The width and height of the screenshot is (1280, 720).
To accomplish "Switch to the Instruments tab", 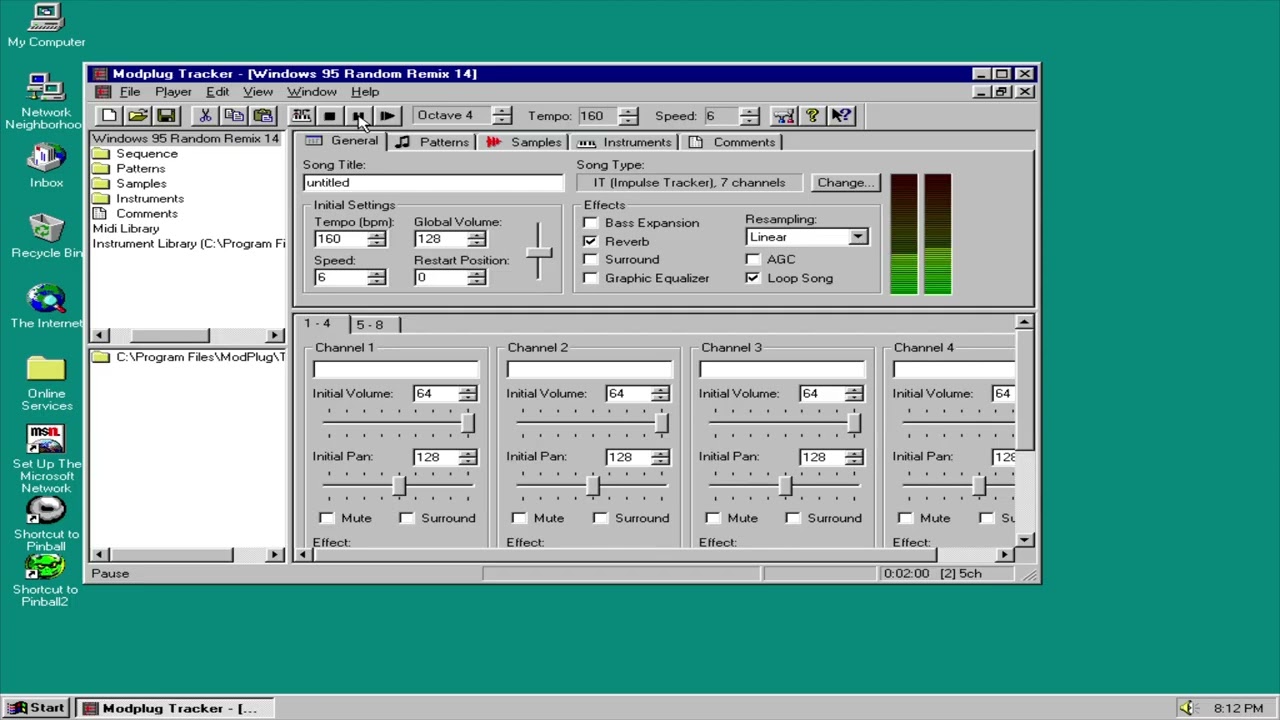I will (x=624, y=142).
